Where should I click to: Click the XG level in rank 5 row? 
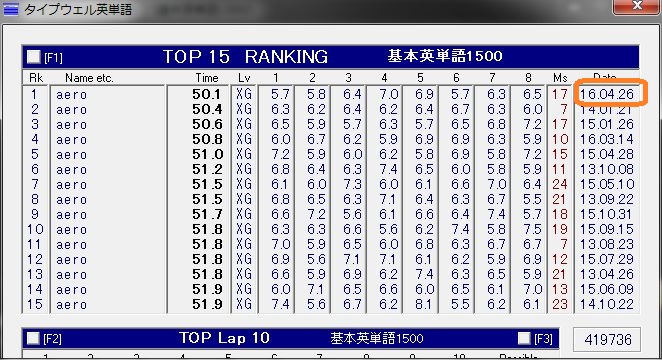click(x=244, y=154)
